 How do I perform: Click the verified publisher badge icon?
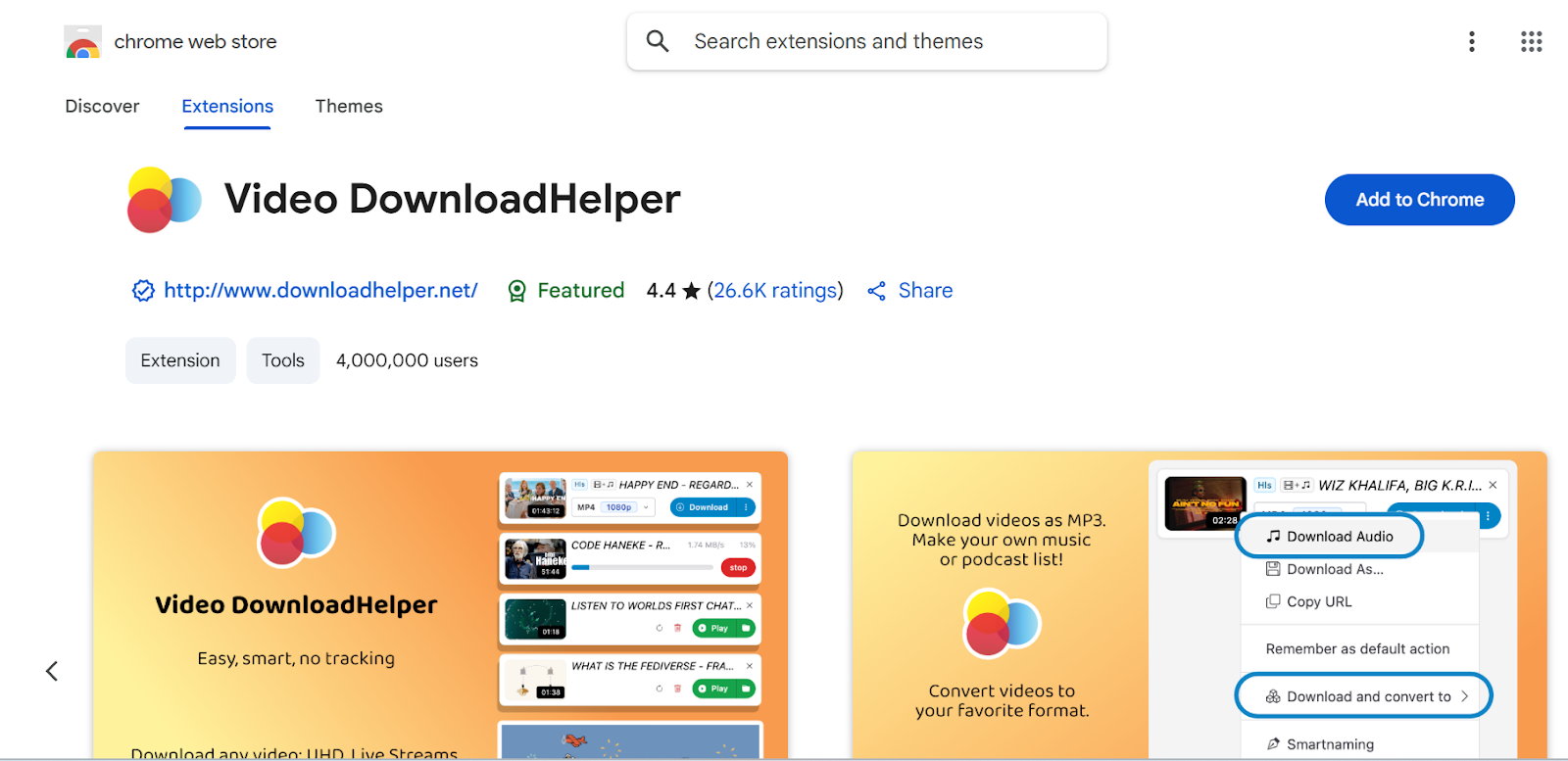coord(143,291)
